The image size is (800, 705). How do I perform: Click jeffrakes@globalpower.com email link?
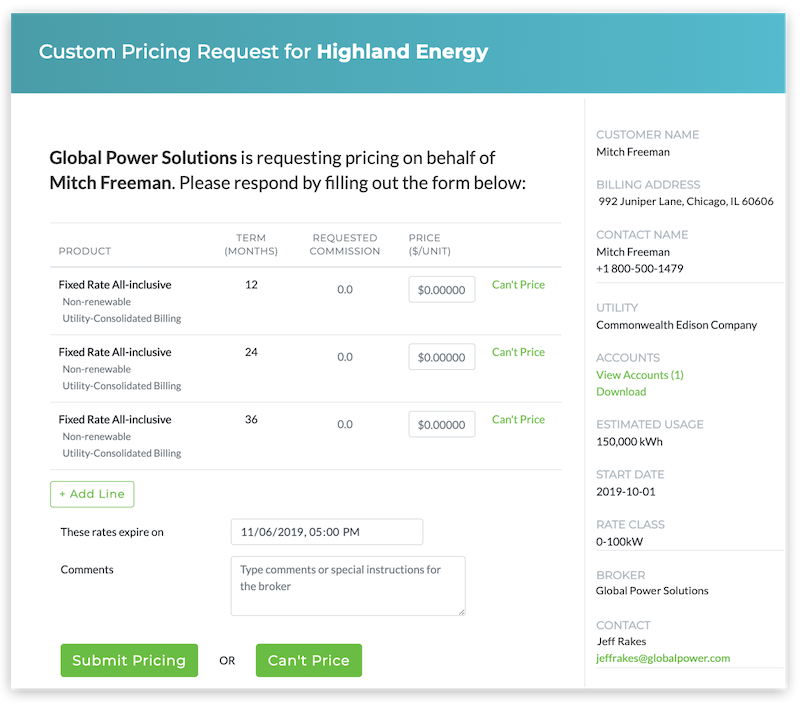(662, 658)
